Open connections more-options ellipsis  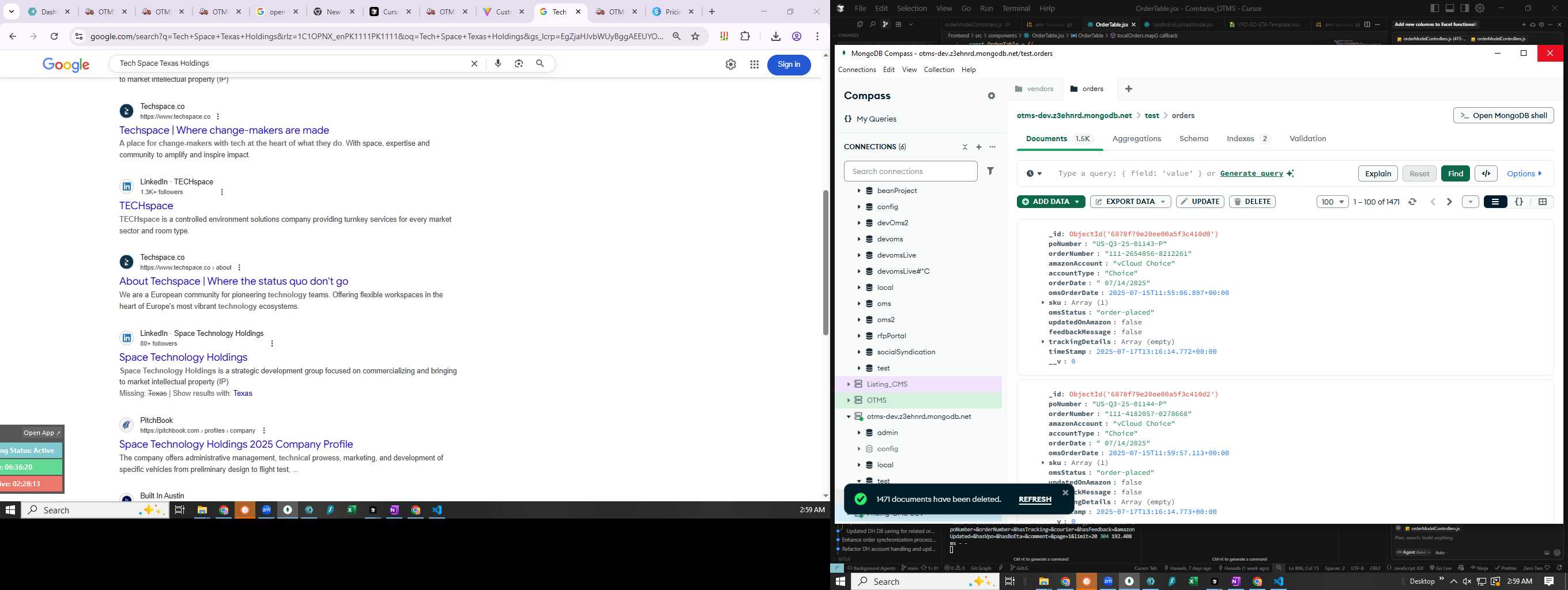pyautogui.click(x=993, y=147)
